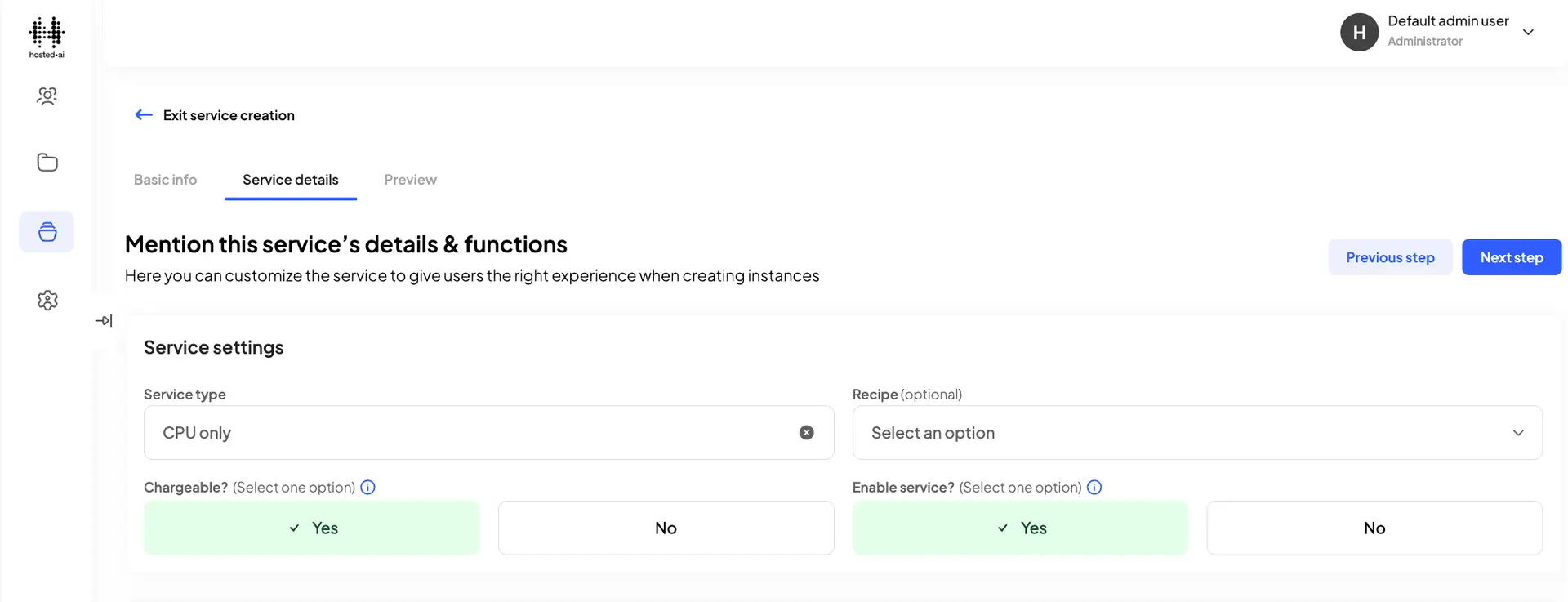This screenshot has height=602, width=1568.
Task: View the Enable service info tooltip icon
Action: (1094, 487)
